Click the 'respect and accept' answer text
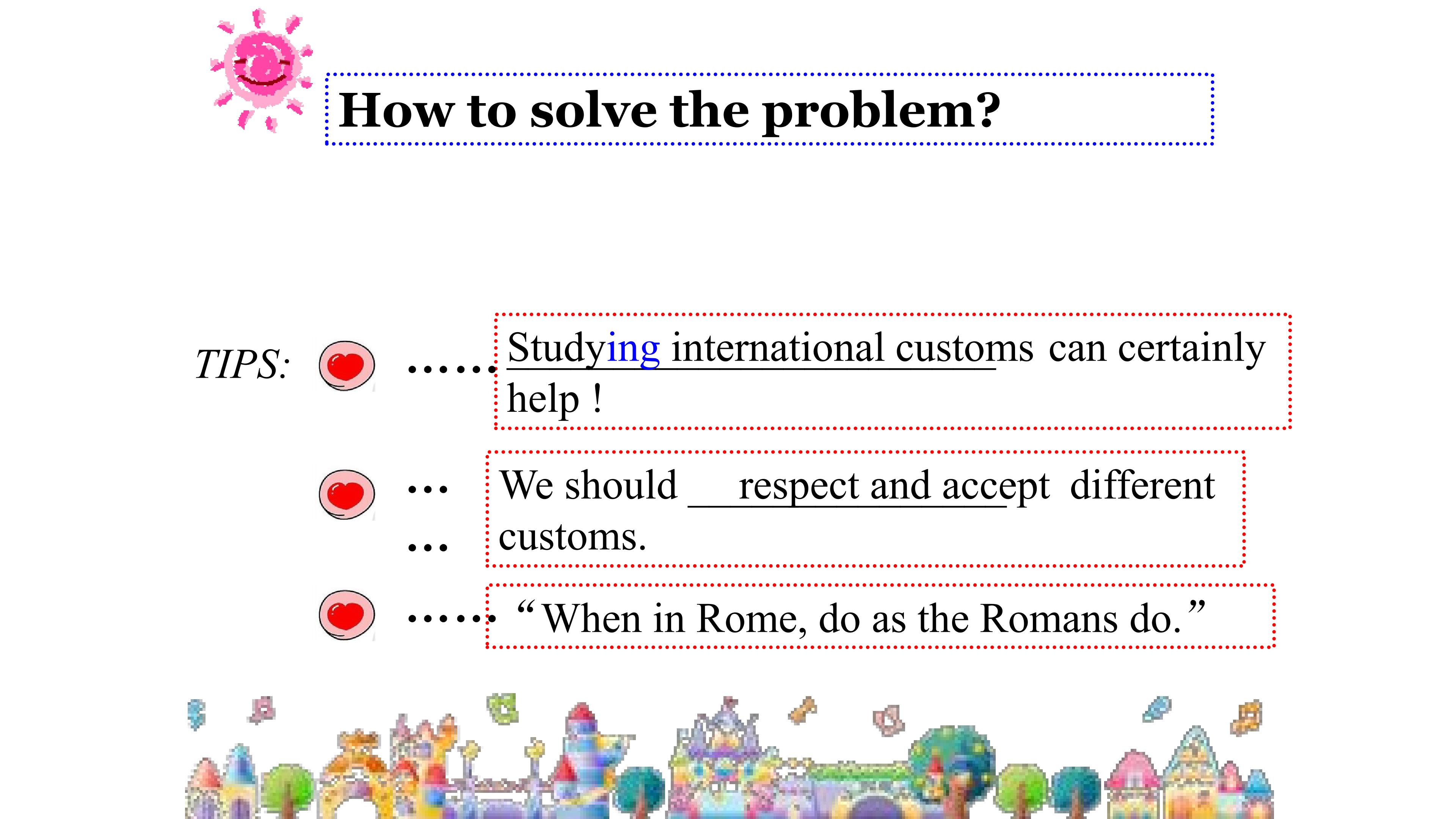The height and width of the screenshot is (819, 1456). click(x=894, y=486)
